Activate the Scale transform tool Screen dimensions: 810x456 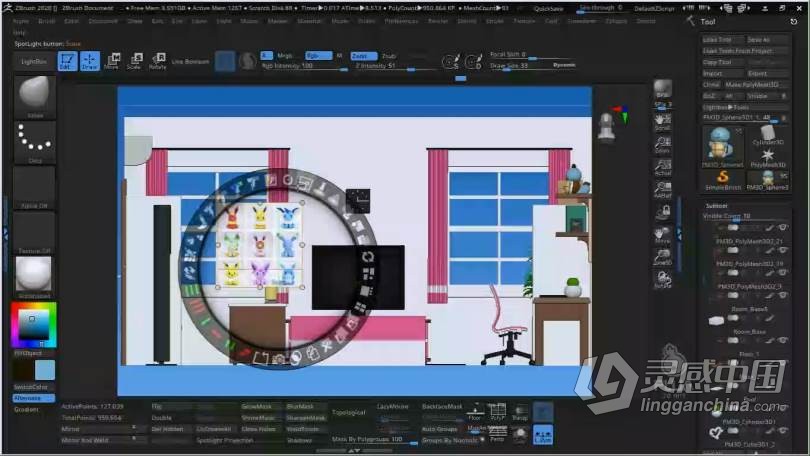(134, 61)
